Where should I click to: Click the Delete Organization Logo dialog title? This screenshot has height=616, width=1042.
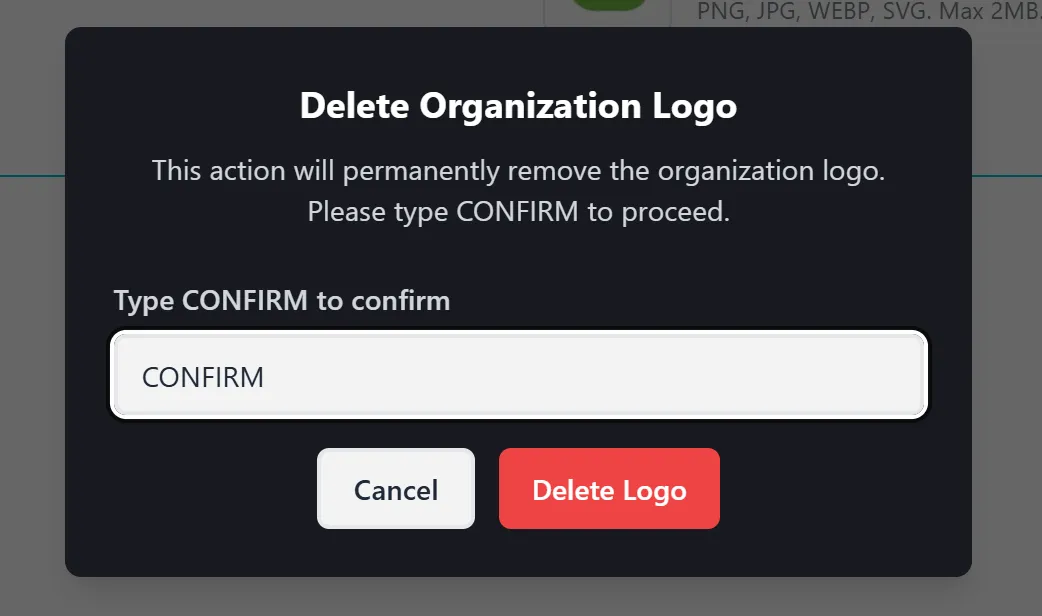click(517, 105)
